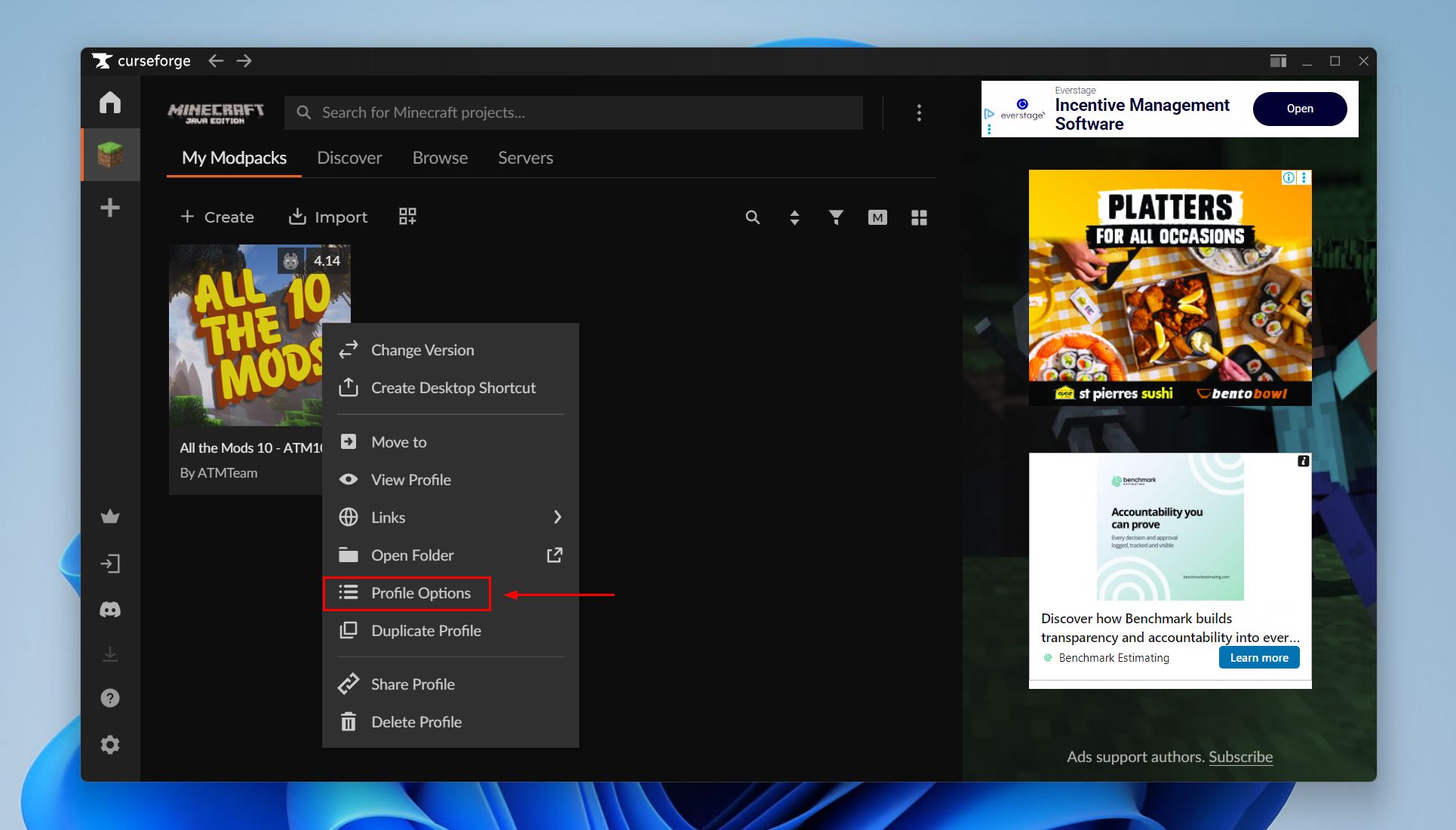Click the Minecraft Java Edition logo
The height and width of the screenshot is (830, 1456).
tap(216, 113)
